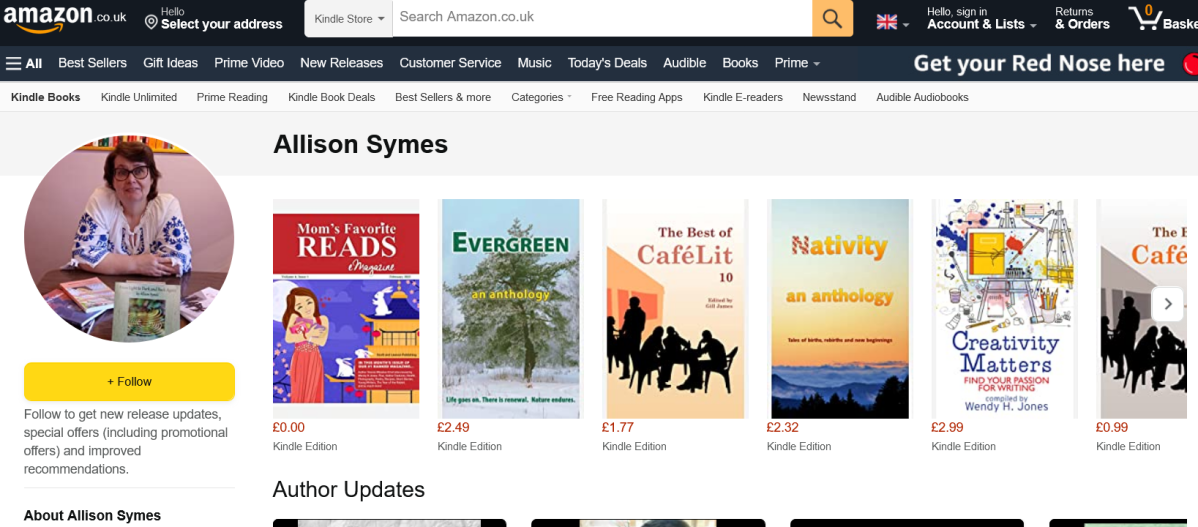Screen dimensions: 1198x527
Task: Click Allison Symes author profile photo
Action: [x=129, y=238]
